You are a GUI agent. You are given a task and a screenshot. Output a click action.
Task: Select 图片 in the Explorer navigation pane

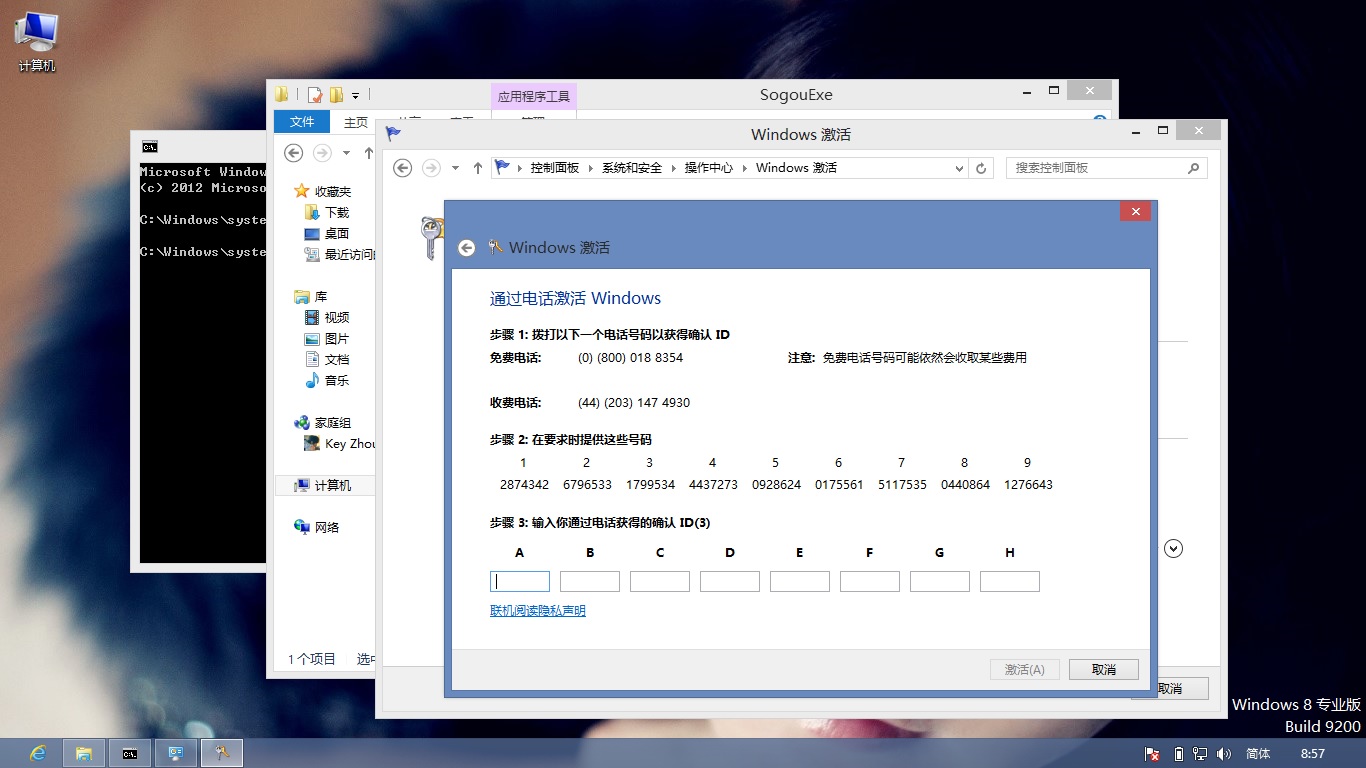click(328, 339)
